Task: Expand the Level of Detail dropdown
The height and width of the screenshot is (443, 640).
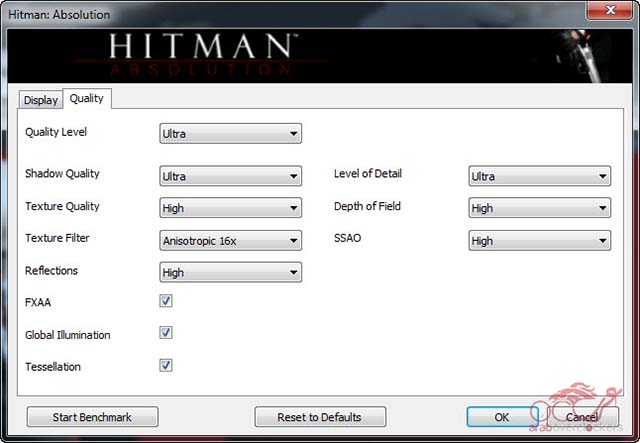Action: pos(539,176)
